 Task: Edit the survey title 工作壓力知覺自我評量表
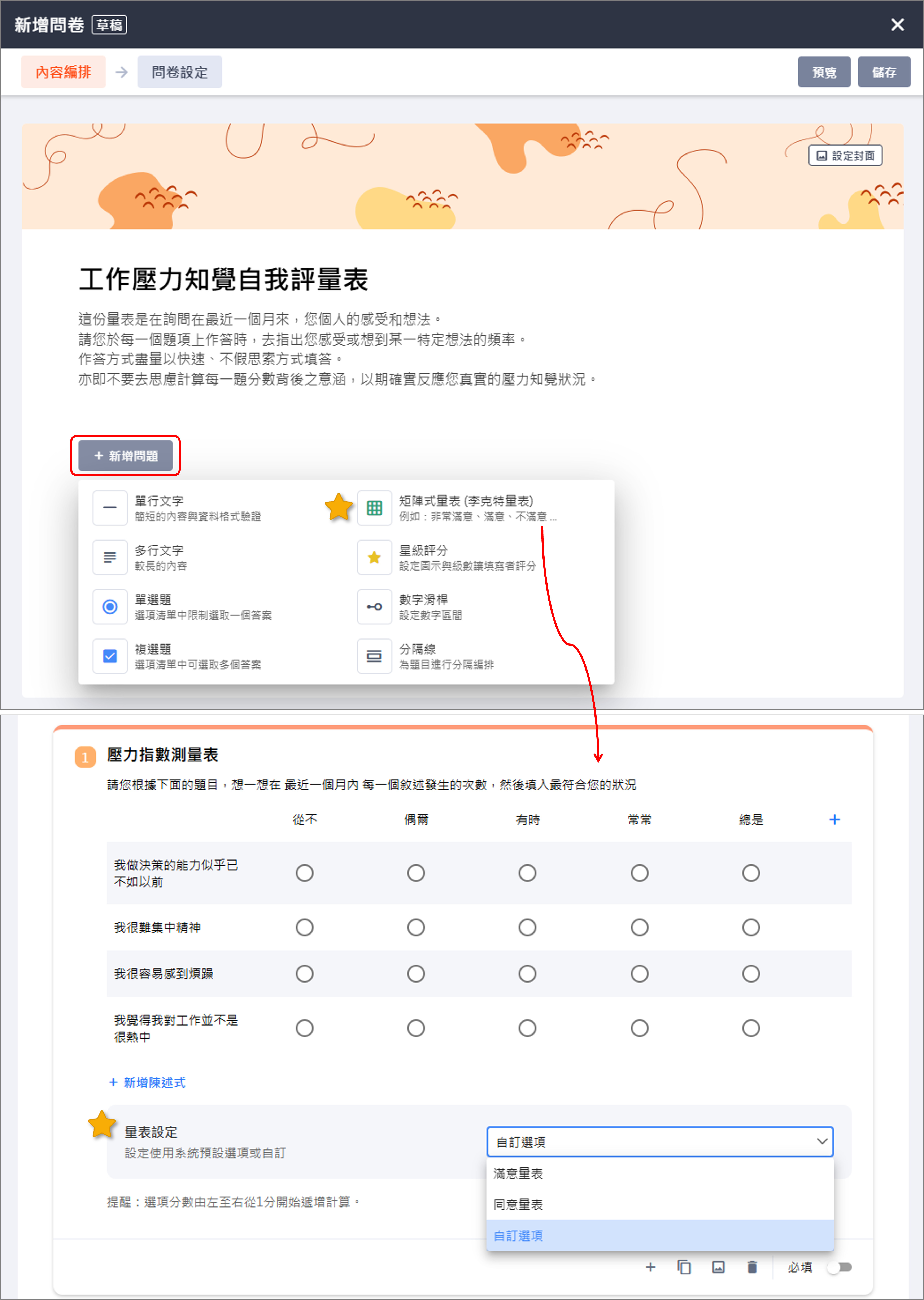pos(224,279)
